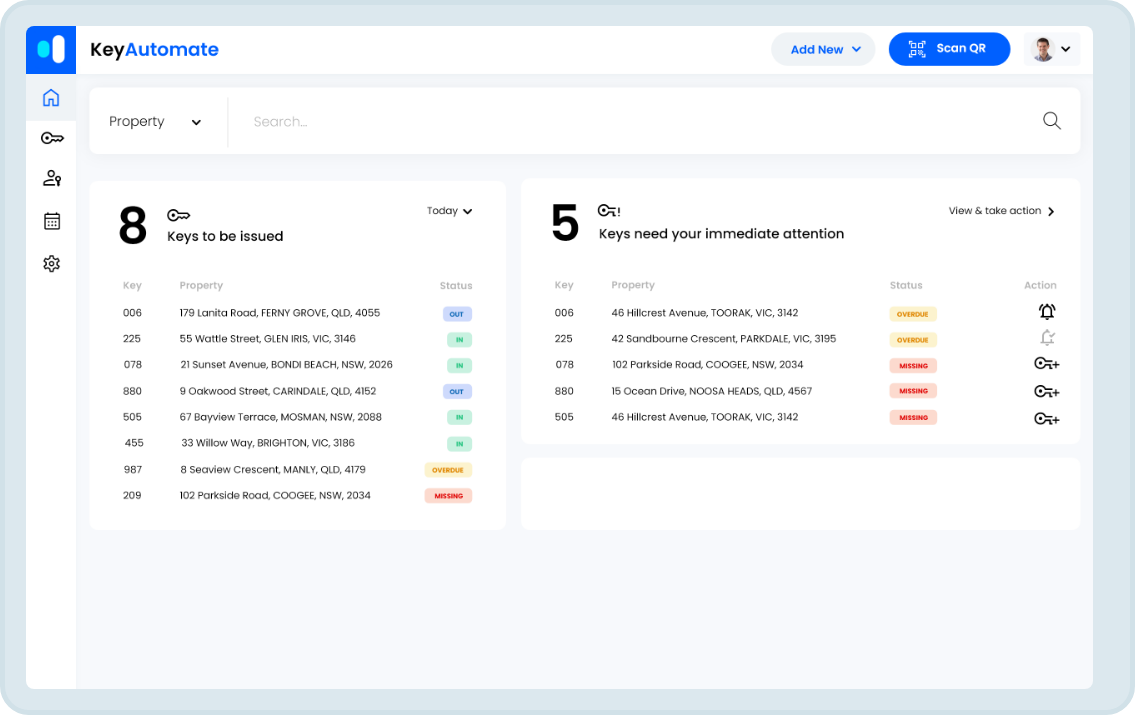Open the Calendar from the sidebar
1135x715 pixels.
[52, 221]
